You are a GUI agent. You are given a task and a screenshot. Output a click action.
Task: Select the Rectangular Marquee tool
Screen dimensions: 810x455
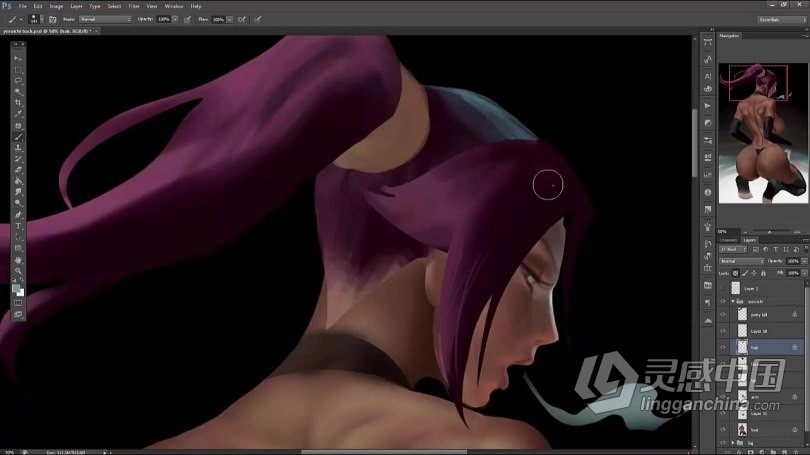tap(18, 70)
